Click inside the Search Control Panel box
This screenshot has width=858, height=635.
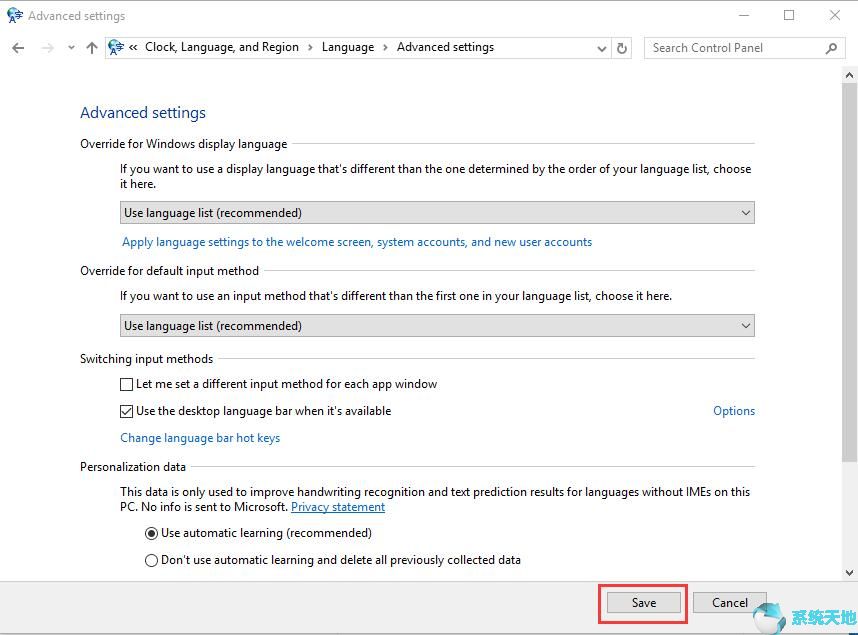click(730, 47)
